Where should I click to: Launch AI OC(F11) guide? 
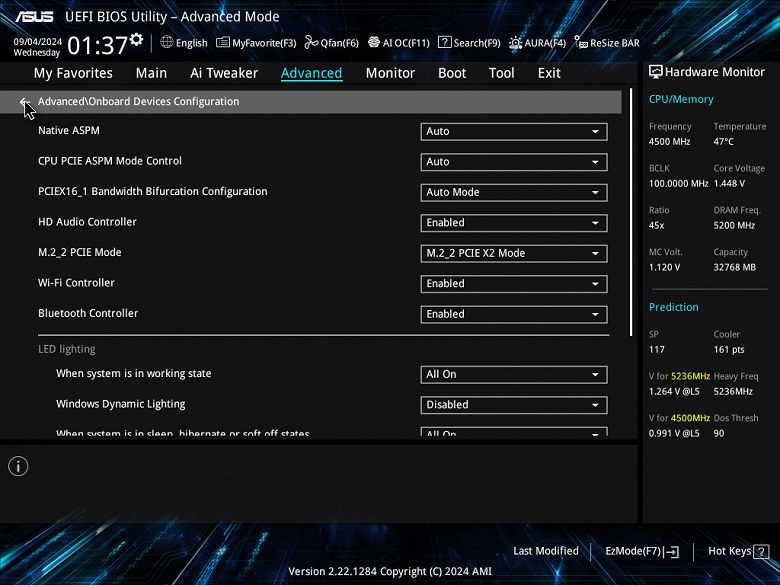click(398, 43)
